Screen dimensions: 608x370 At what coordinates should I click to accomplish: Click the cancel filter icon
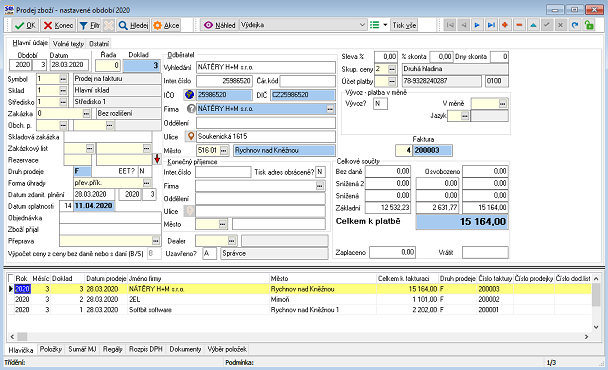(x=109, y=25)
